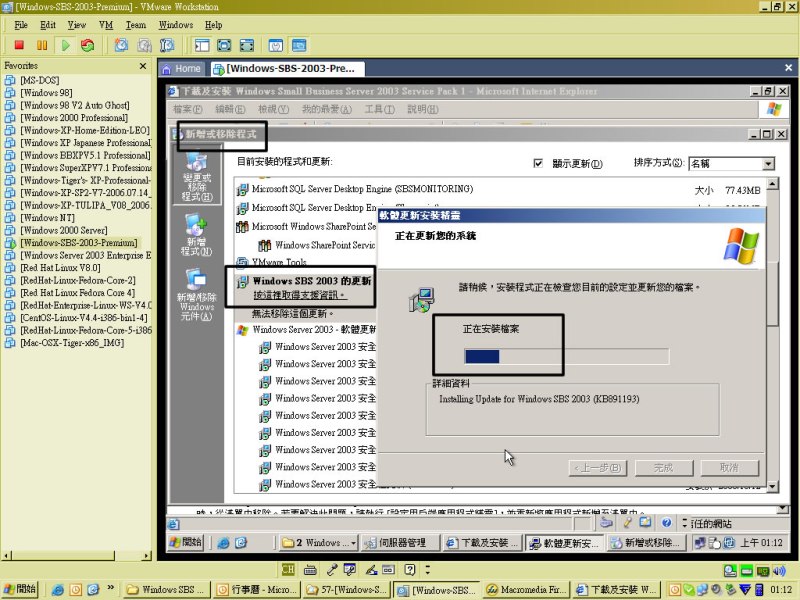Click the green power-on play icon
The height and width of the screenshot is (600, 800).
tap(65, 45)
